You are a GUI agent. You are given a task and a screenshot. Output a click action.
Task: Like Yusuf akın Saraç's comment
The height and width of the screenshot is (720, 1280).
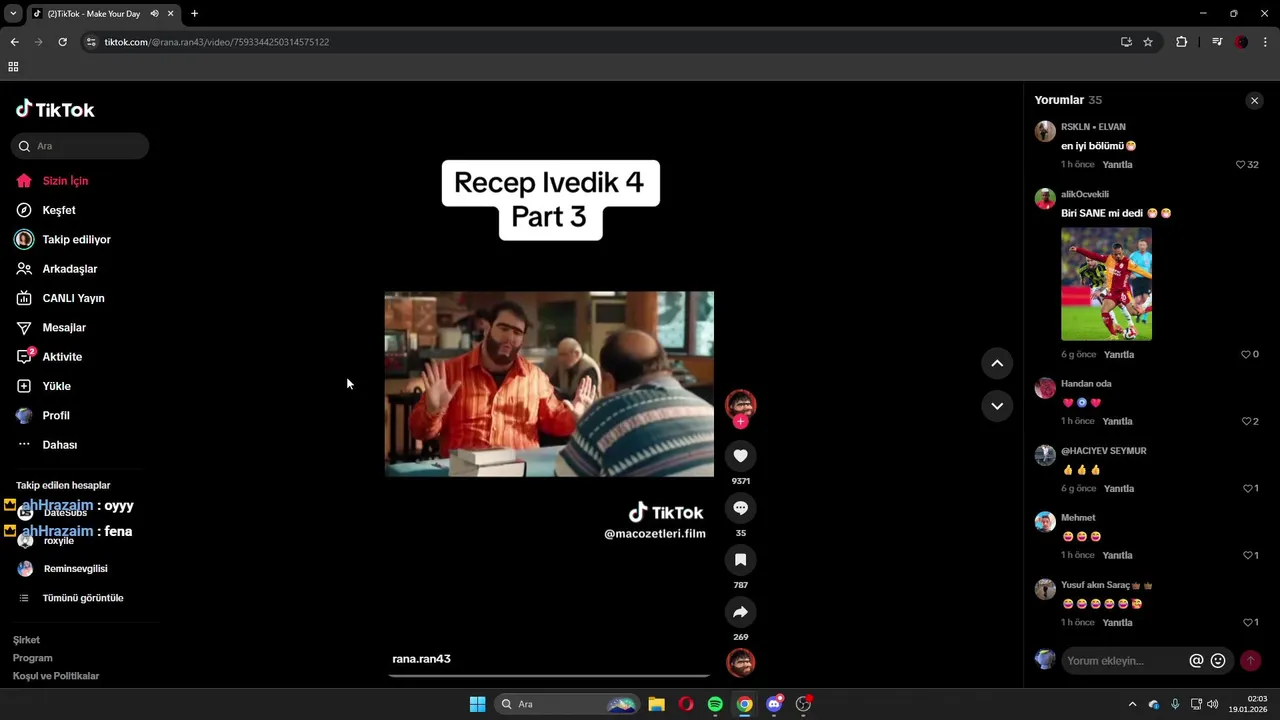tap(1249, 622)
